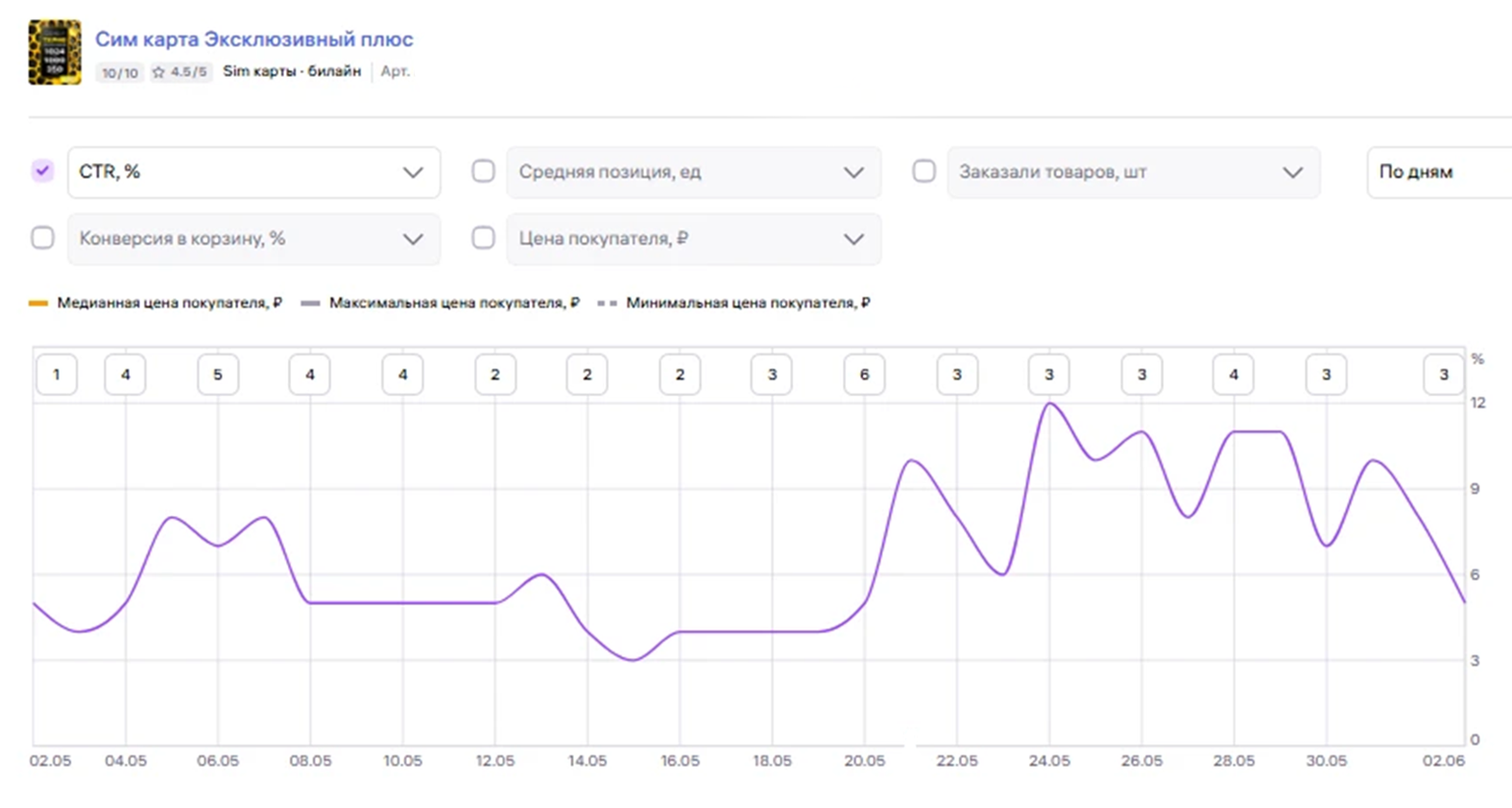1512x808 pixels.
Task: Click the Sim карты · билайн category text
Action: tap(292, 71)
